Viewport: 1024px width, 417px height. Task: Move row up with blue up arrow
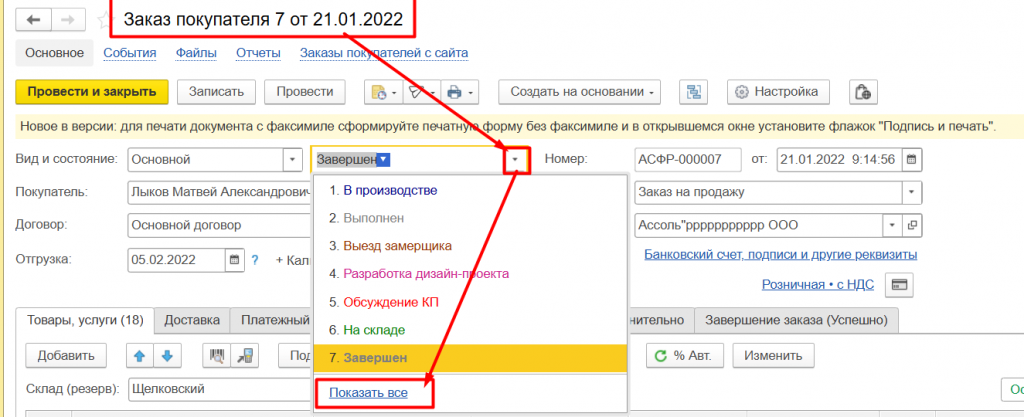pos(140,356)
